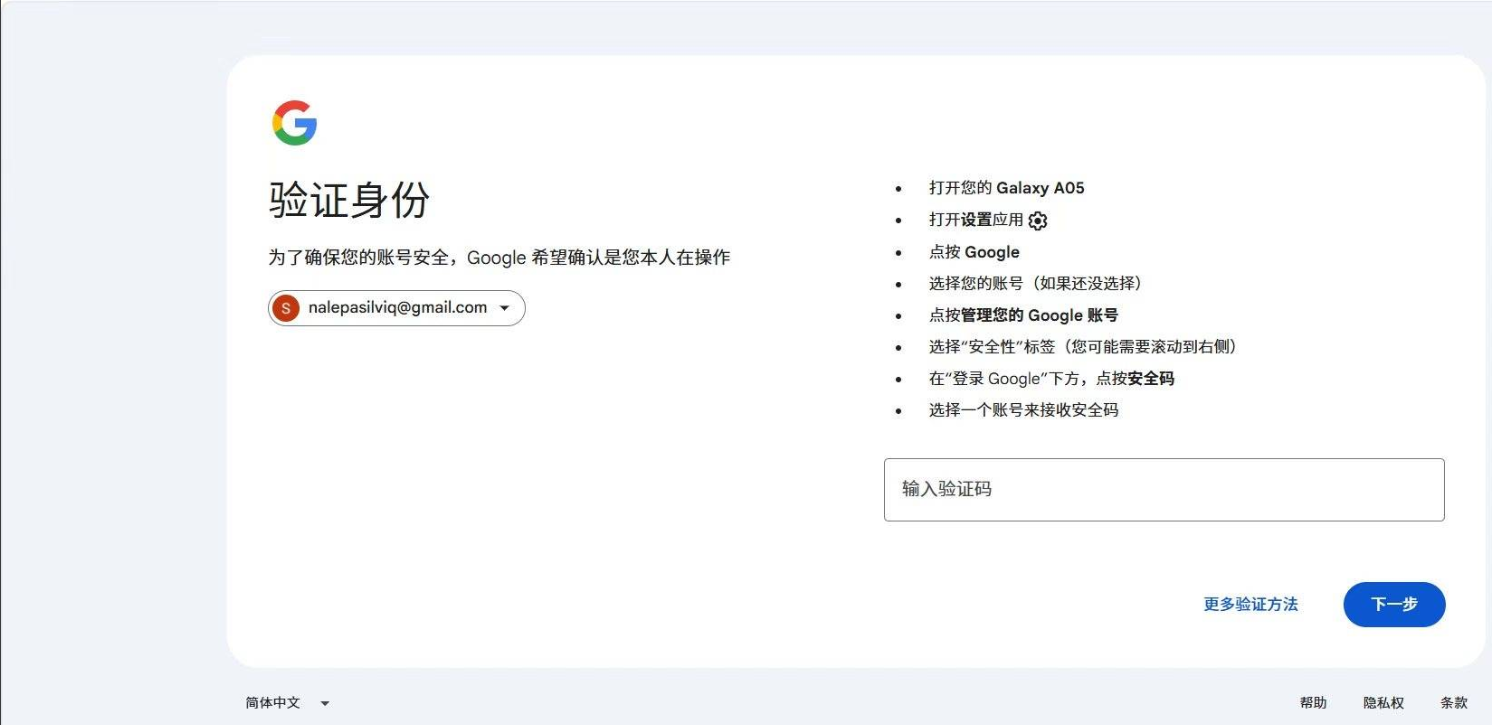Open the 条款 footer link
This screenshot has width=1492, height=725.
pyautogui.click(x=1454, y=703)
